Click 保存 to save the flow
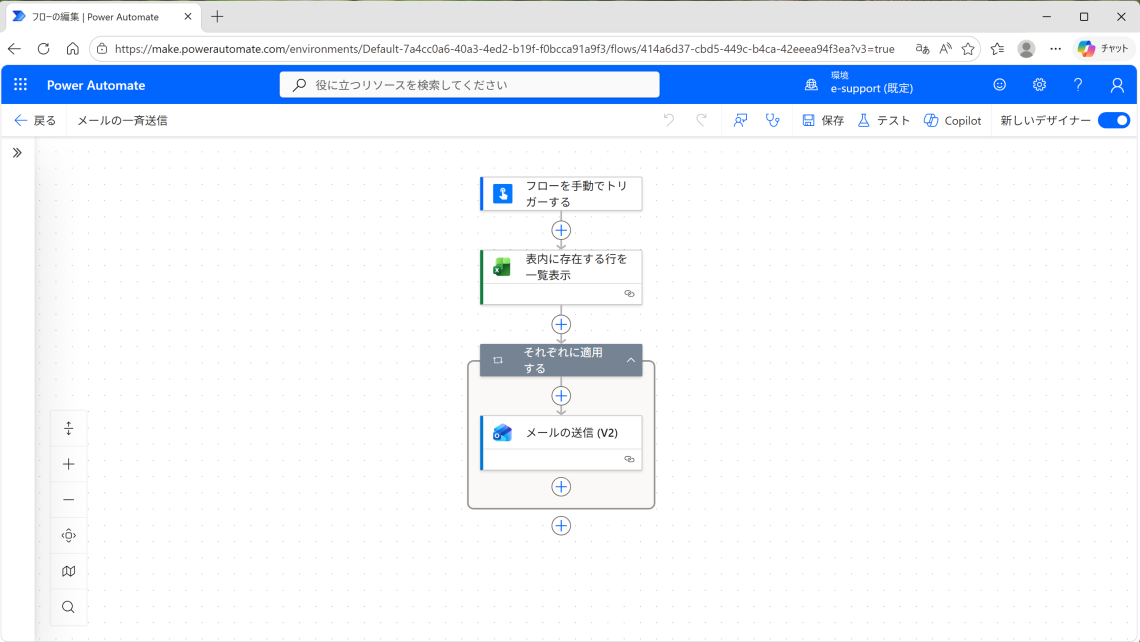This screenshot has width=1140, height=642. coord(823,120)
